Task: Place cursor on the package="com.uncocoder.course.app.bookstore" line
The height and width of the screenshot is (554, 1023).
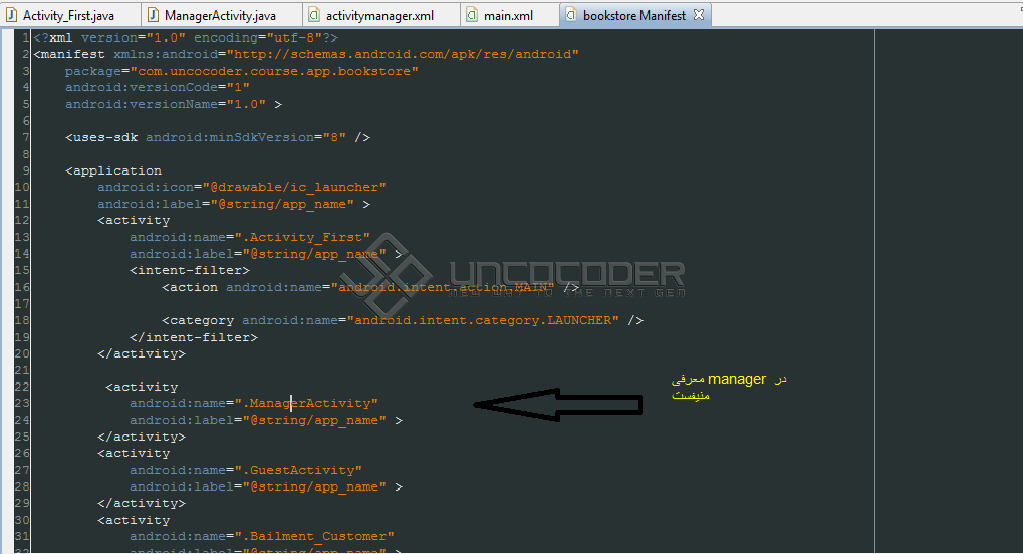Action: pos(241,71)
